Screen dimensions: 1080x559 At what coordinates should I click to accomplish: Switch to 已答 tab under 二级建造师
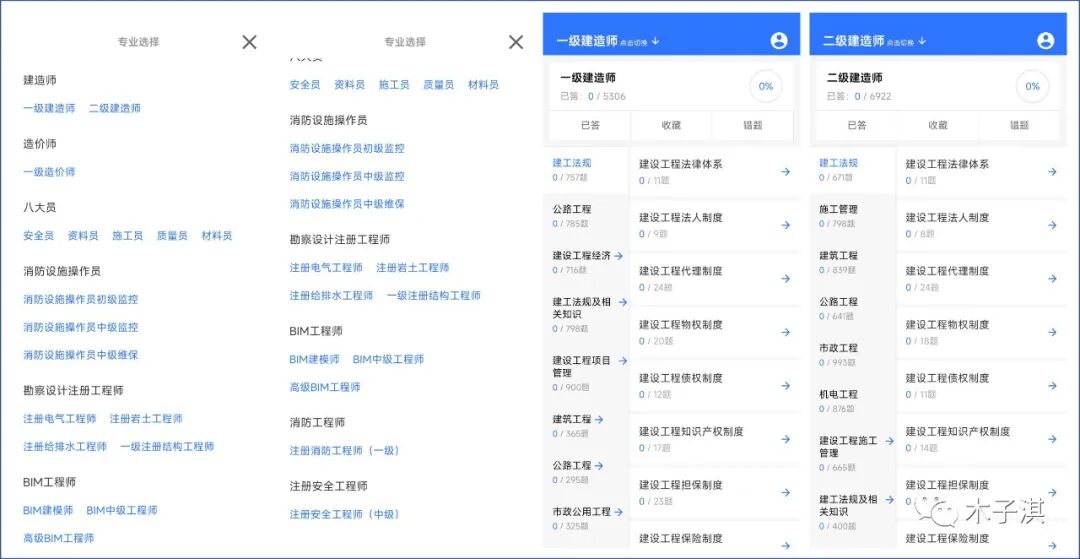tap(856, 125)
